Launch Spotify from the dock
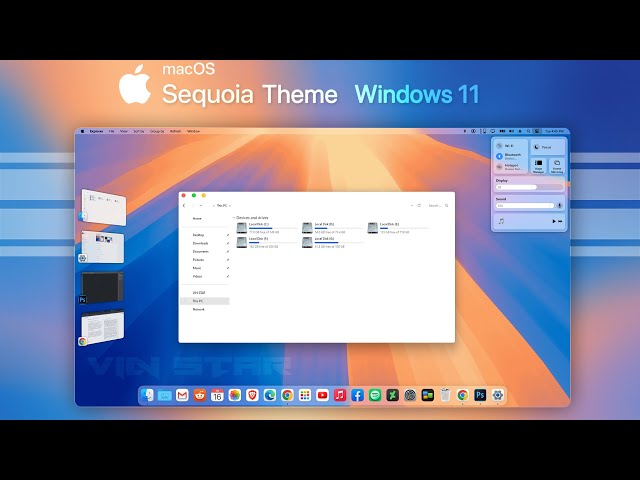 375,395
